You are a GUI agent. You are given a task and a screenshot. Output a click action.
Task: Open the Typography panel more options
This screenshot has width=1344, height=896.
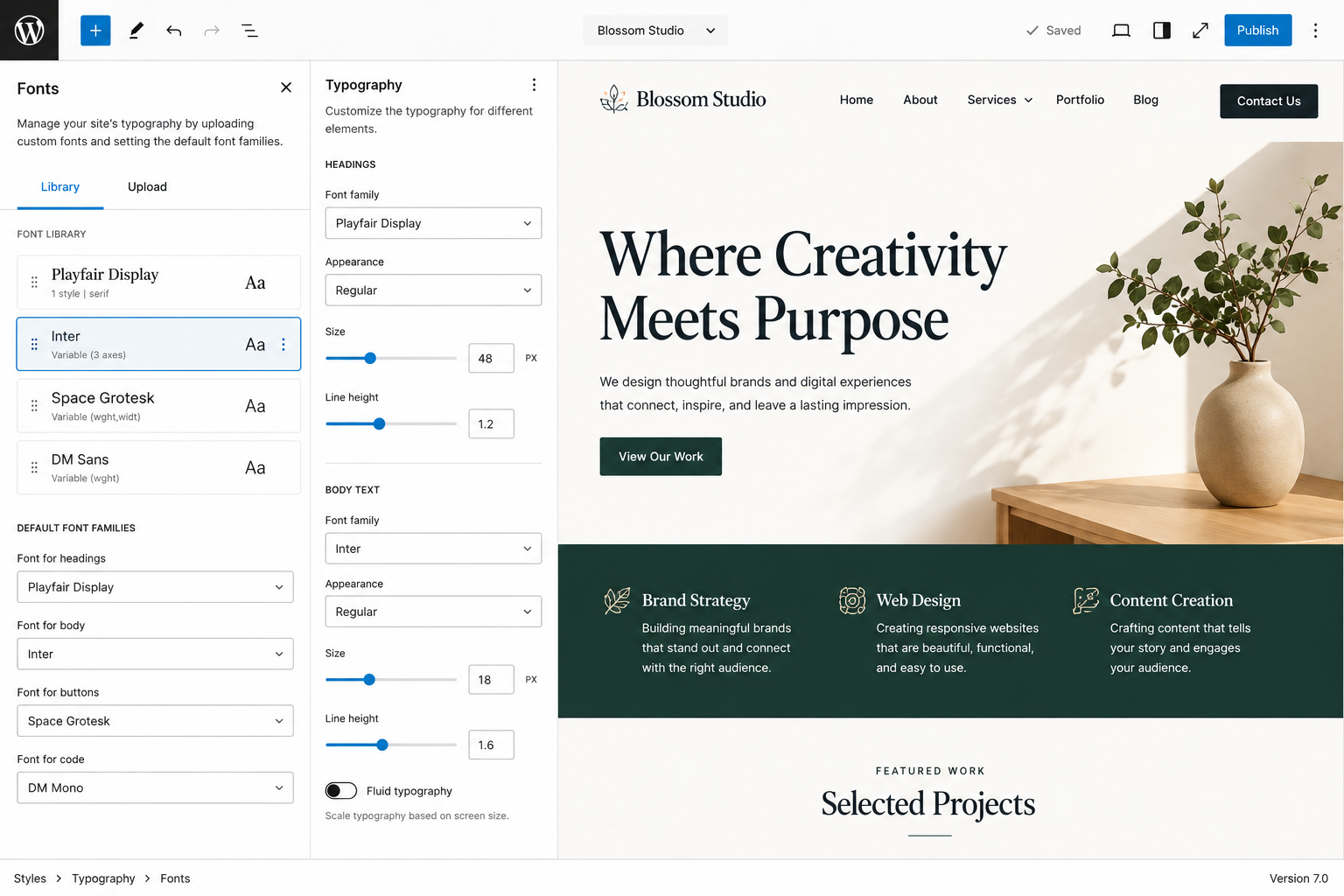tap(534, 85)
